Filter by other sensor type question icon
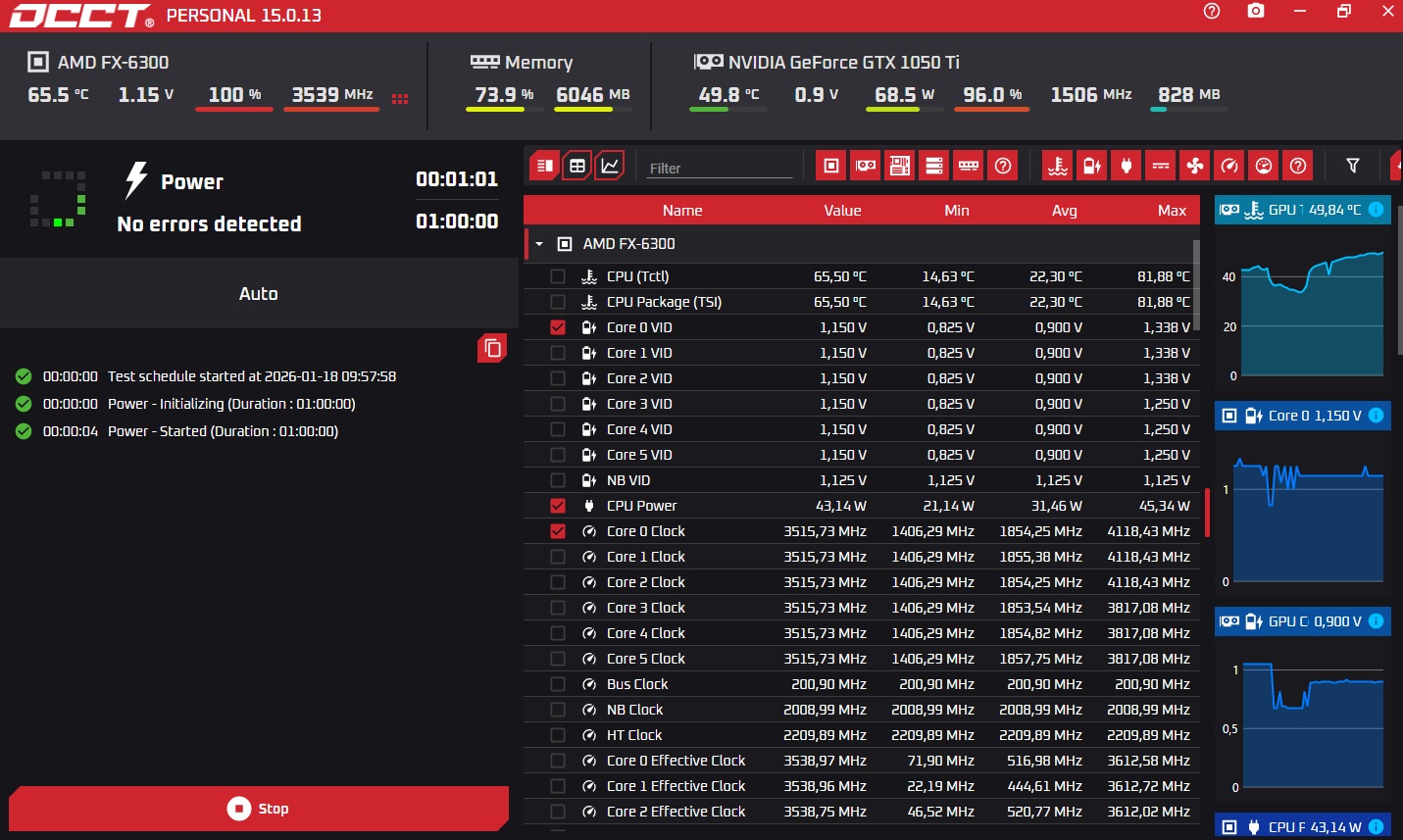Viewport: 1403px width, 840px height. 1298,166
